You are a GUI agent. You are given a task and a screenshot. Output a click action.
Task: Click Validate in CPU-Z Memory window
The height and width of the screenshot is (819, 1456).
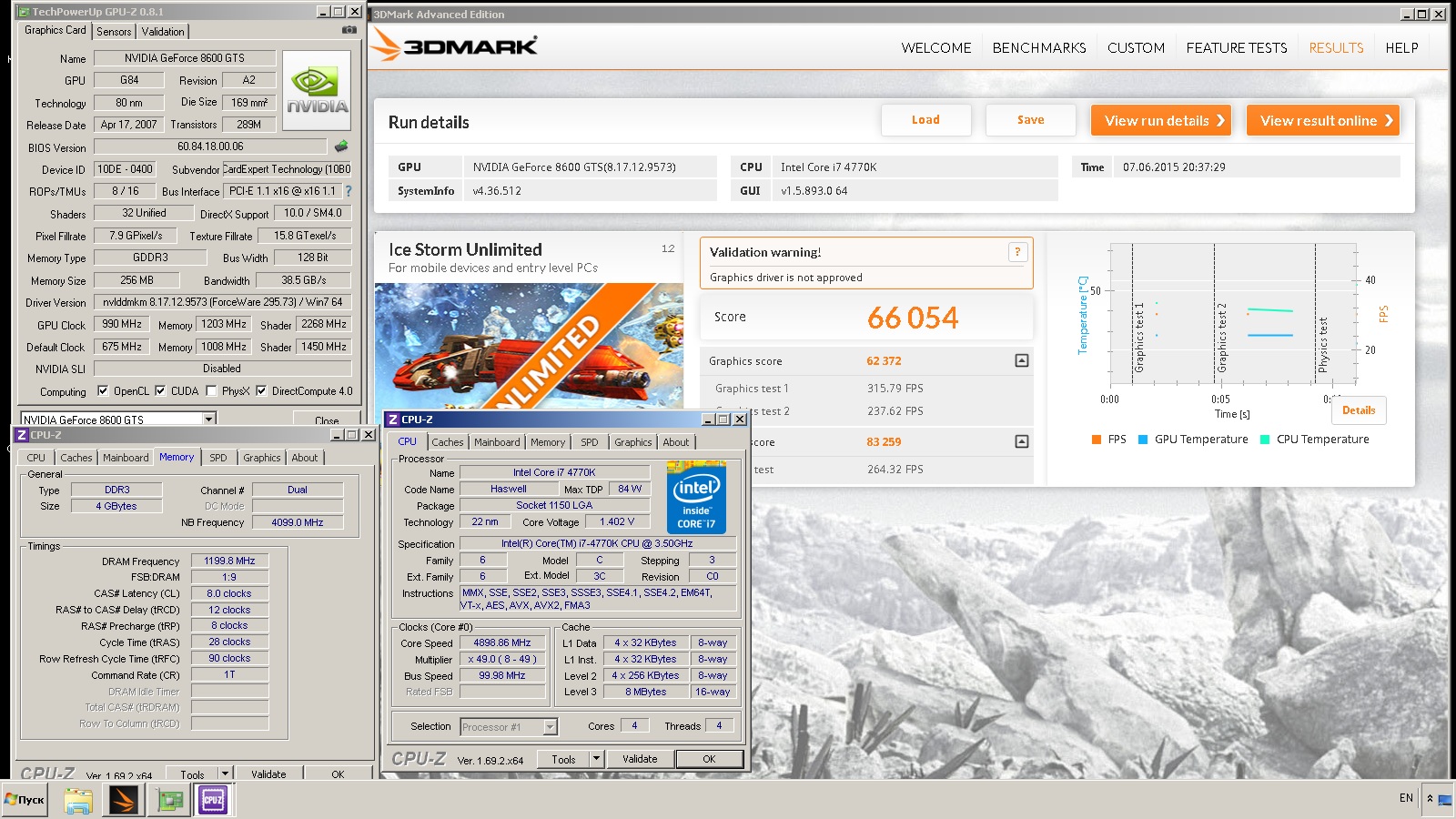click(268, 774)
